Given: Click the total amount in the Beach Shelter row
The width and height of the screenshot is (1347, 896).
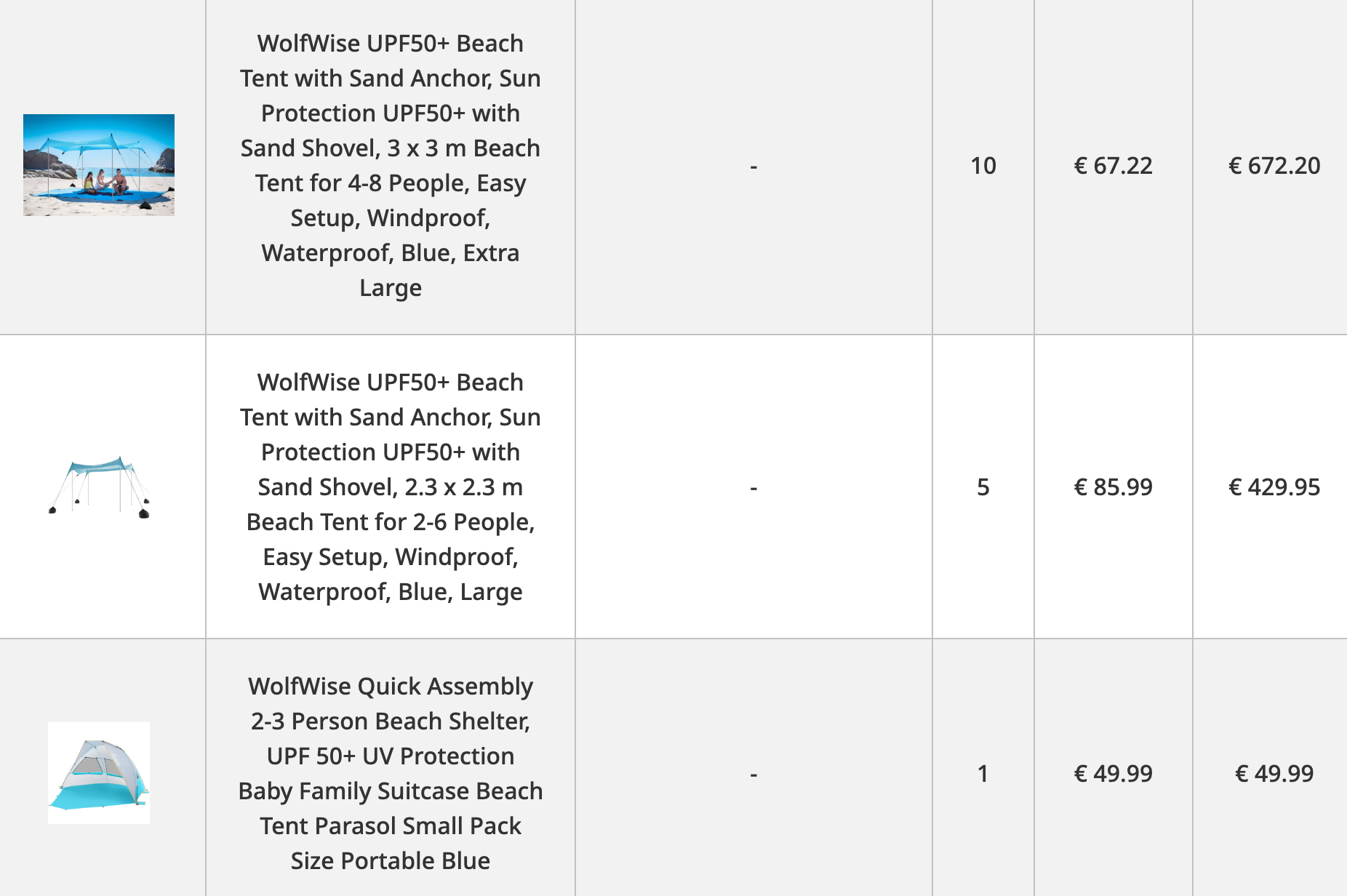Looking at the screenshot, I should click(x=1274, y=774).
